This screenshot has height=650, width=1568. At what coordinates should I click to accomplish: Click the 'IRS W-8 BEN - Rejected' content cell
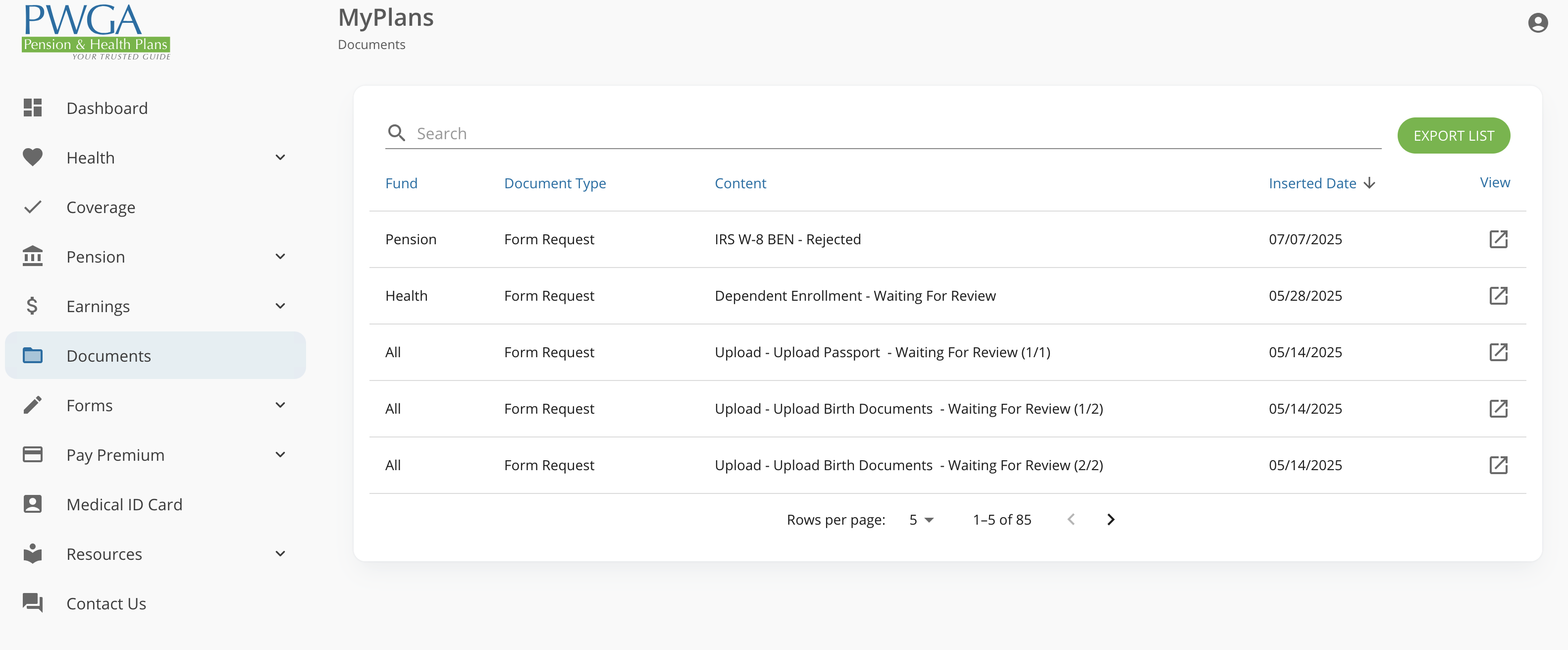pyautogui.click(x=787, y=239)
